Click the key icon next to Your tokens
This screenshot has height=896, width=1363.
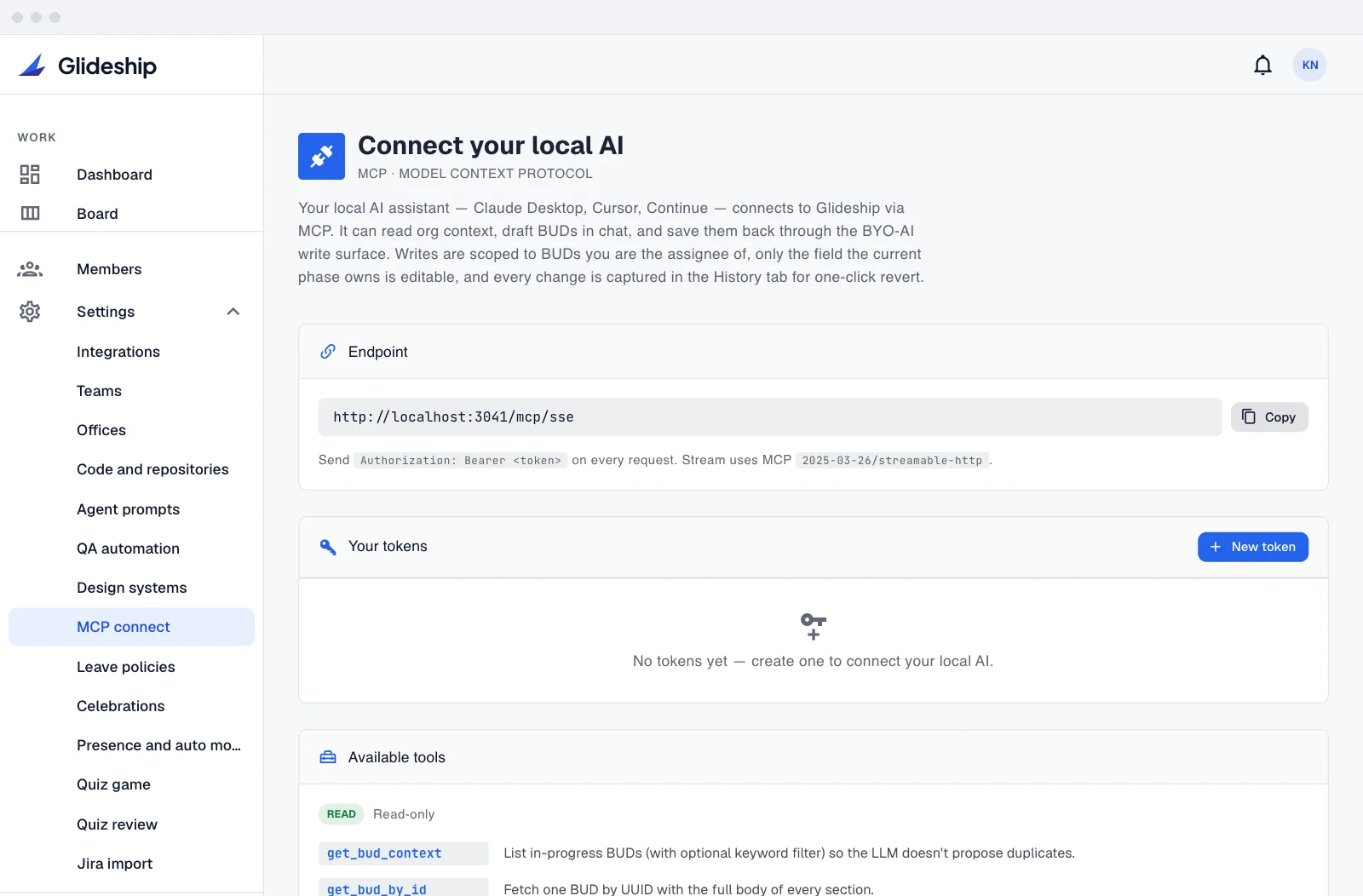[328, 547]
